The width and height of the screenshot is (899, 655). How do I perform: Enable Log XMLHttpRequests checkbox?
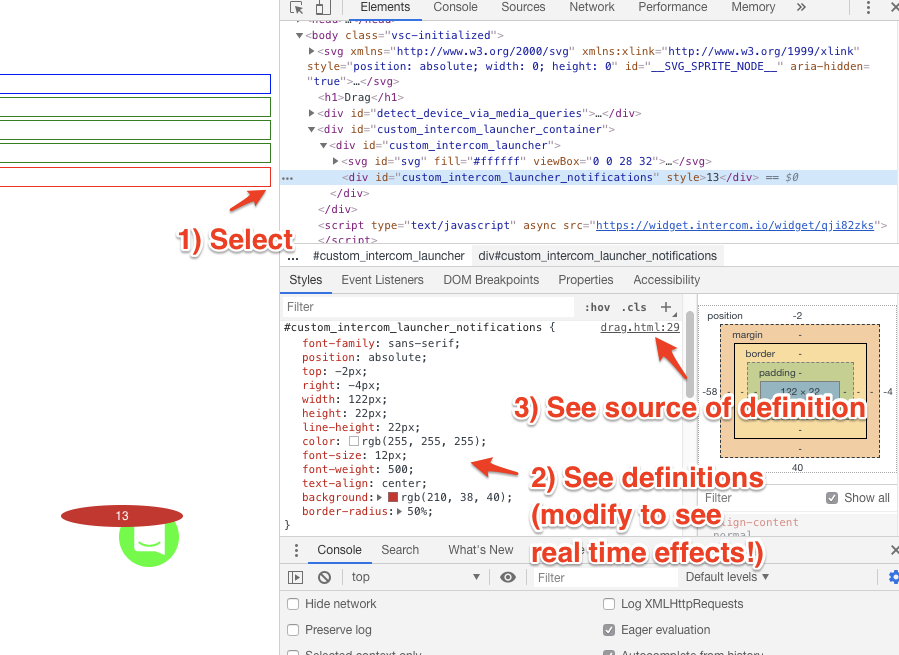pyautogui.click(x=609, y=604)
